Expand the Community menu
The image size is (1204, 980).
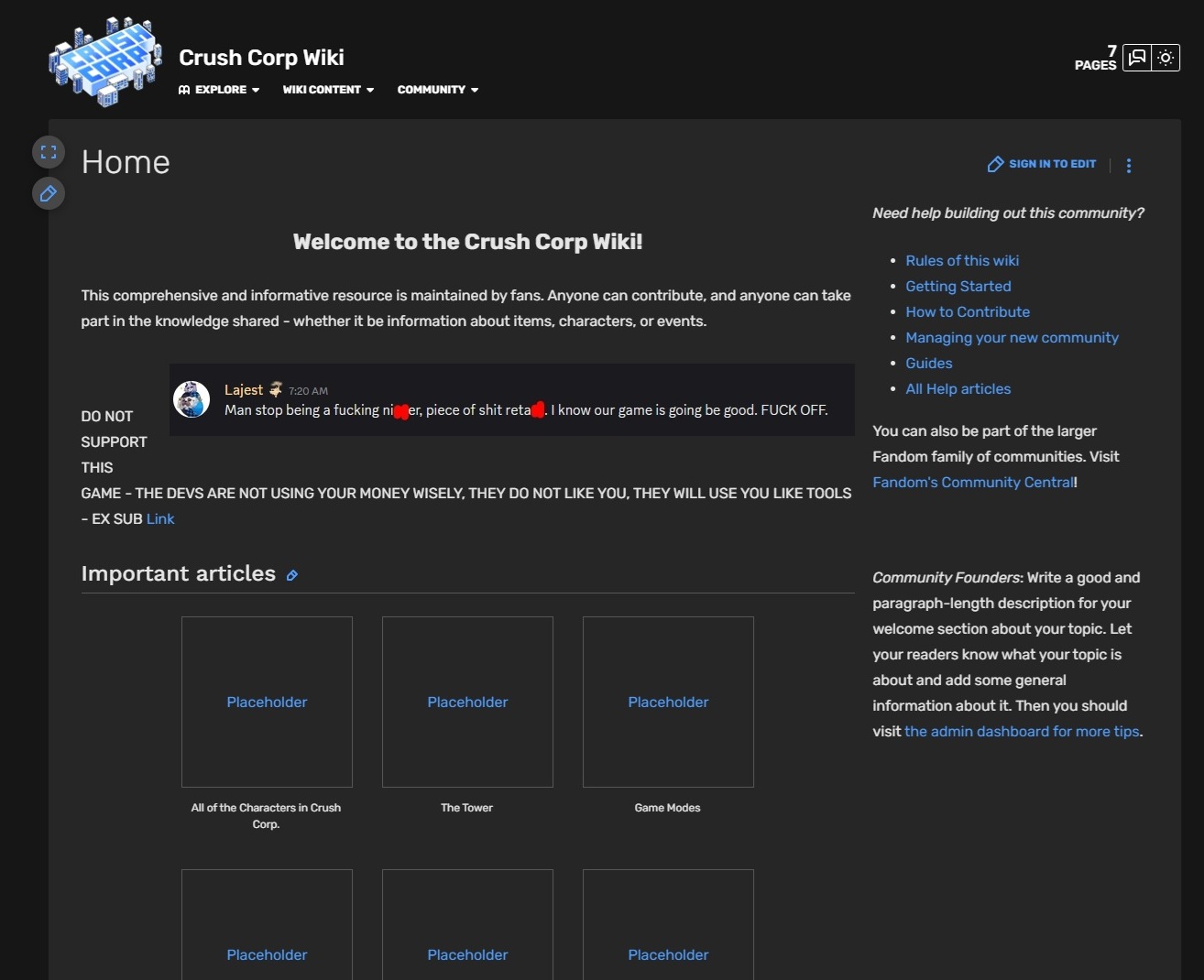[x=438, y=90]
